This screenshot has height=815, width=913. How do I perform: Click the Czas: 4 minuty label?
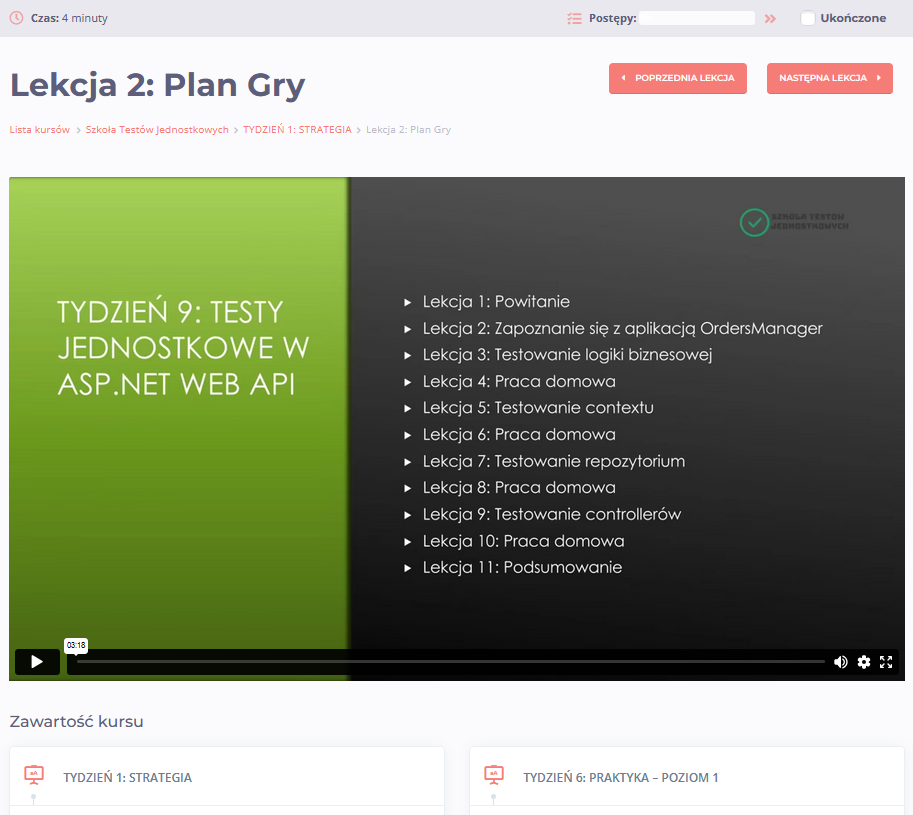pos(69,18)
